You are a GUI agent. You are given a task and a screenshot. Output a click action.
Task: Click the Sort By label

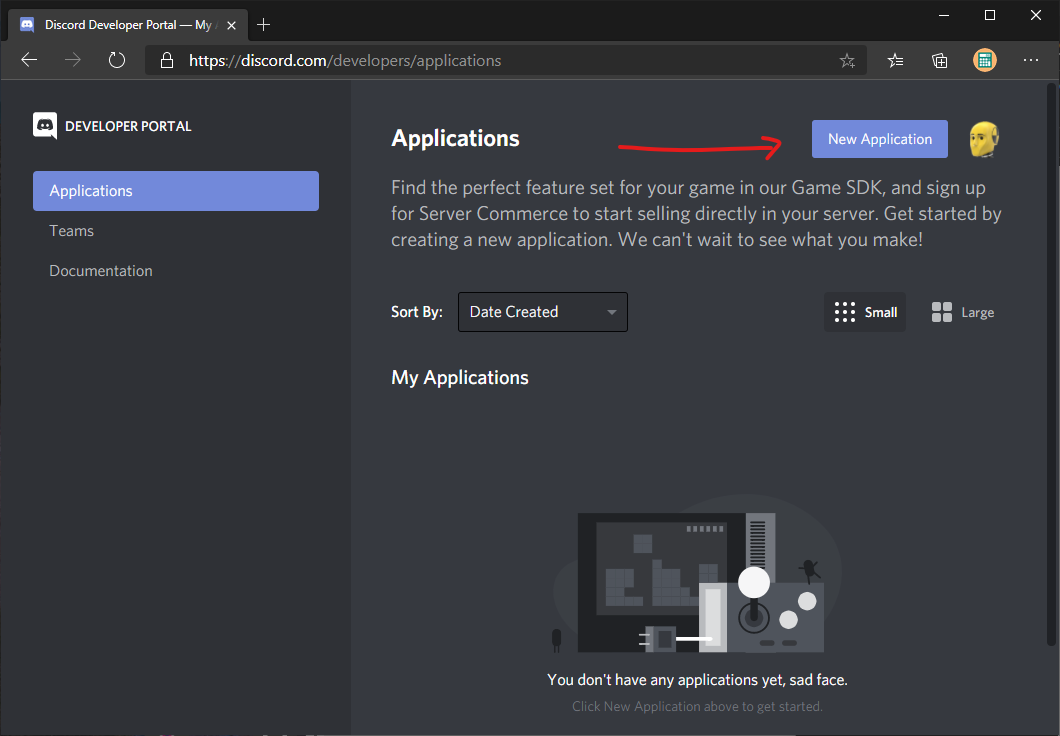coord(416,312)
